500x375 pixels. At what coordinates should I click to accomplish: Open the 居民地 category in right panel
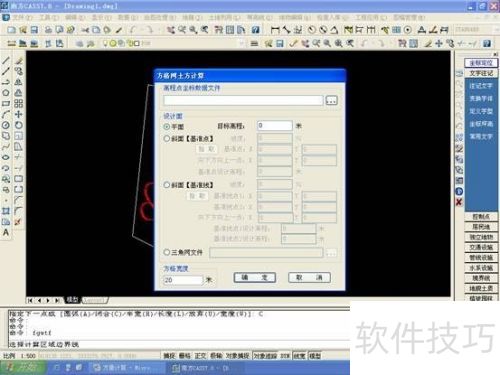coord(481,227)
